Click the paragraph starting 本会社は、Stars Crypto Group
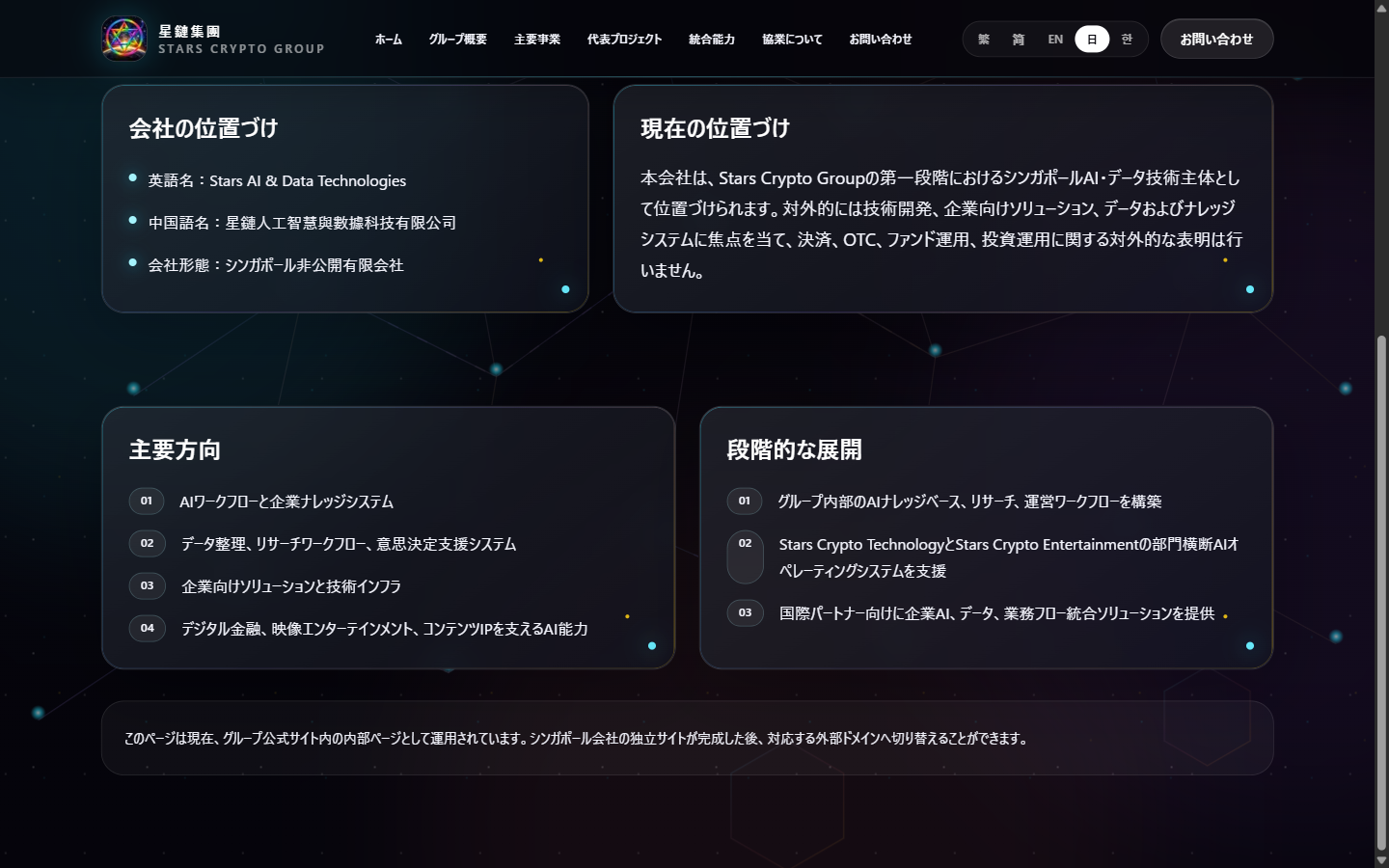Image resolution: width=1389 pixels, height=868 pixels. coord(941,224)
